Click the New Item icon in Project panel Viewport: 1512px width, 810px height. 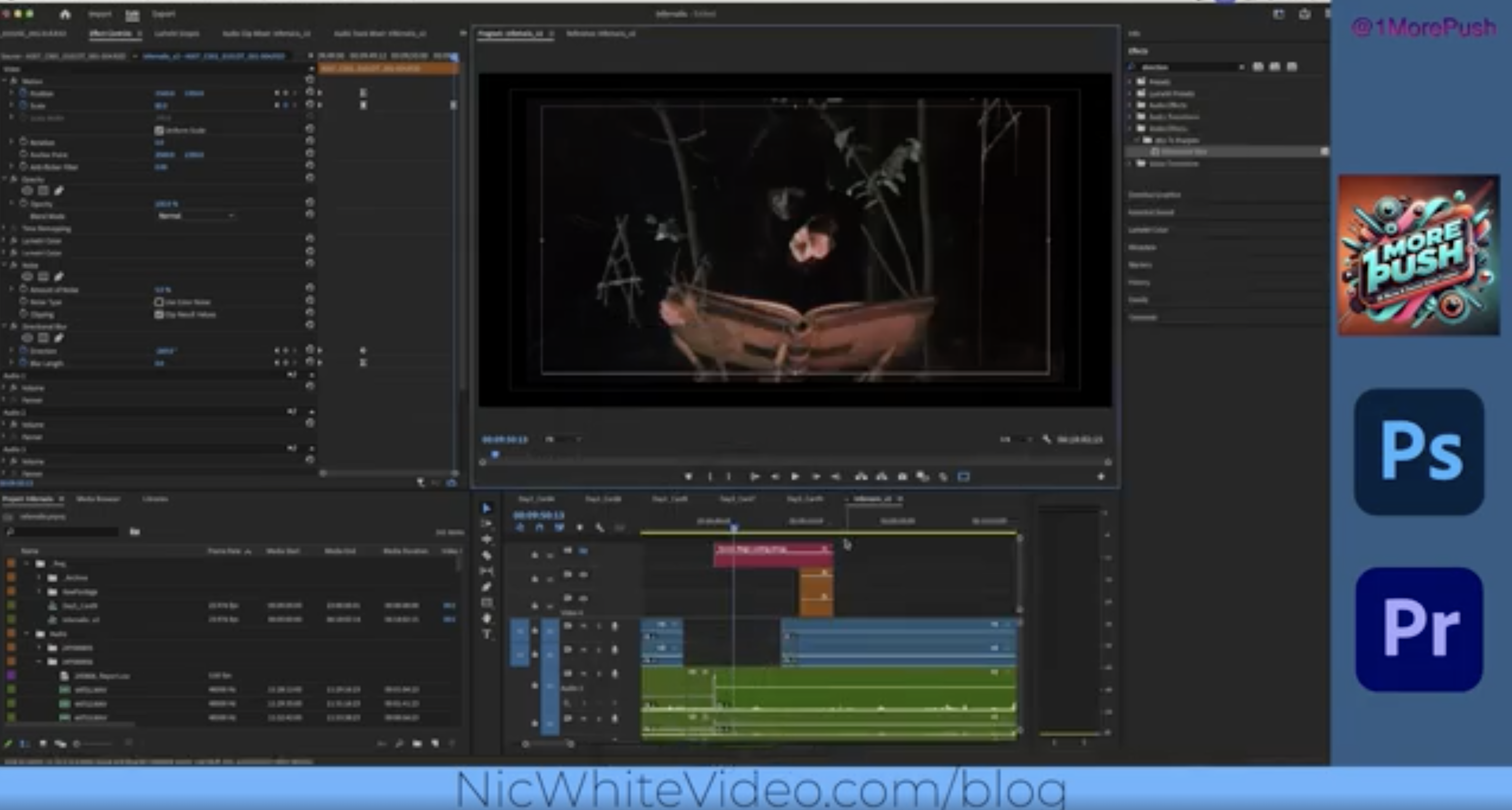[435, 743]
